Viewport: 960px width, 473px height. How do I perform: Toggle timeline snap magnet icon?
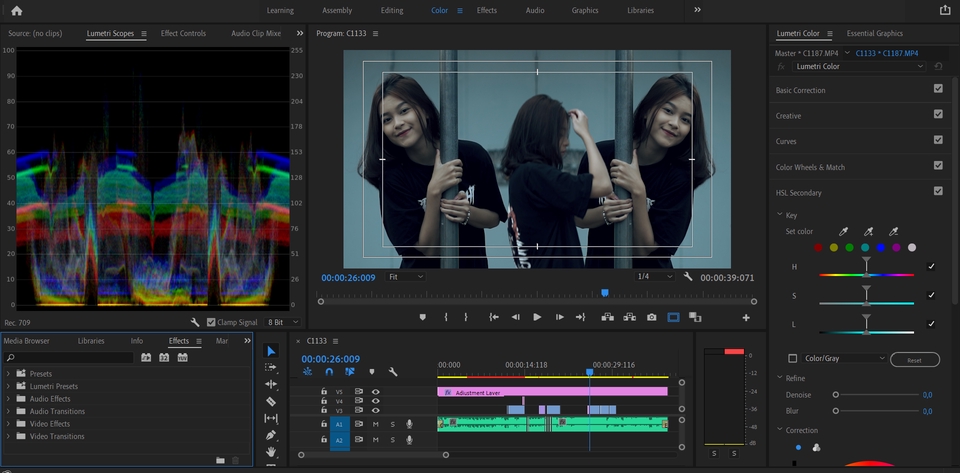point(329,371)
